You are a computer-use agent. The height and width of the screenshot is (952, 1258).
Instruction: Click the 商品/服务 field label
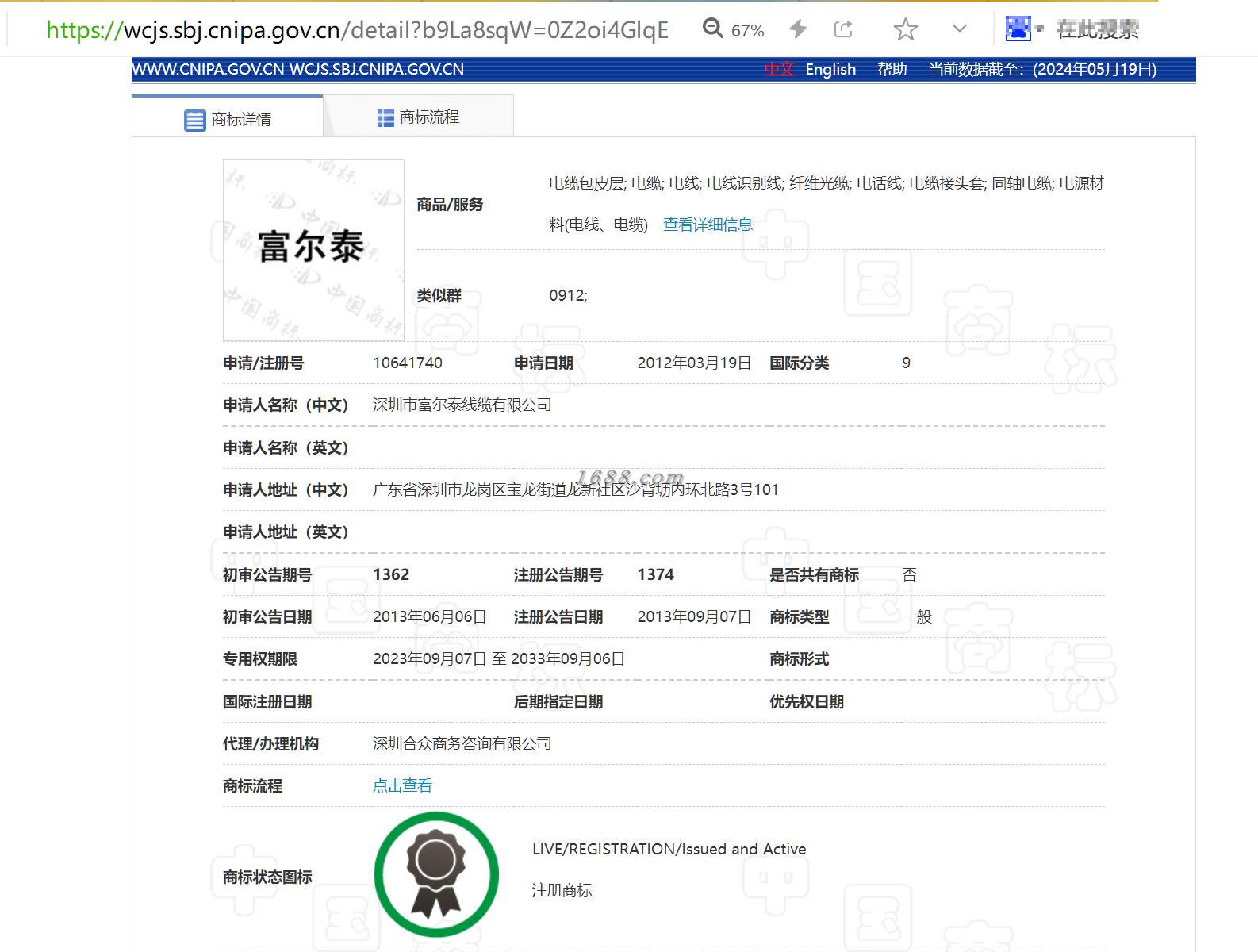pyautogui.click(x=450, y=204)
